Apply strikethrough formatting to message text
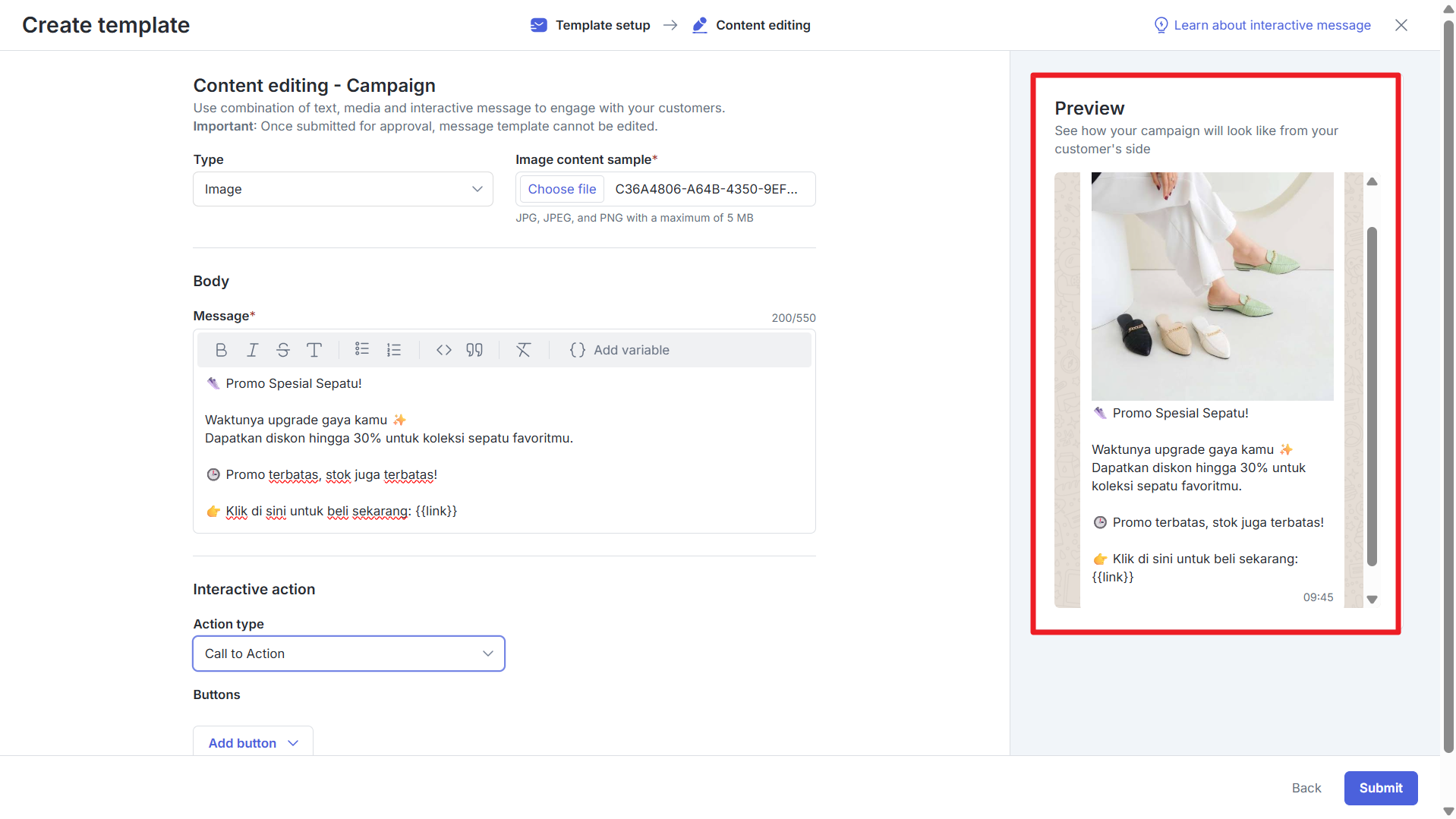This screenshot has width=1456, height=819. [283, 350]
